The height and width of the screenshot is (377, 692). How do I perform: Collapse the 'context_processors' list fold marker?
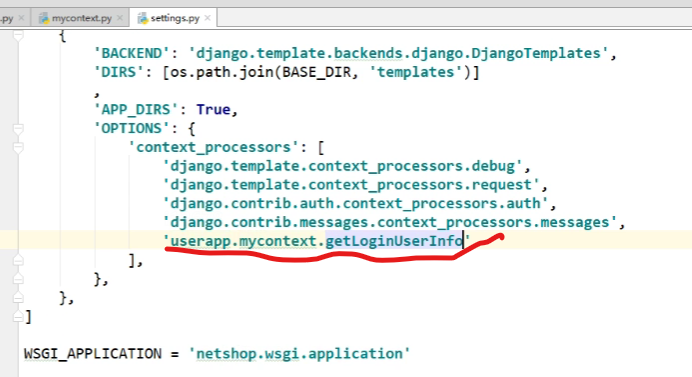[18, 147]
